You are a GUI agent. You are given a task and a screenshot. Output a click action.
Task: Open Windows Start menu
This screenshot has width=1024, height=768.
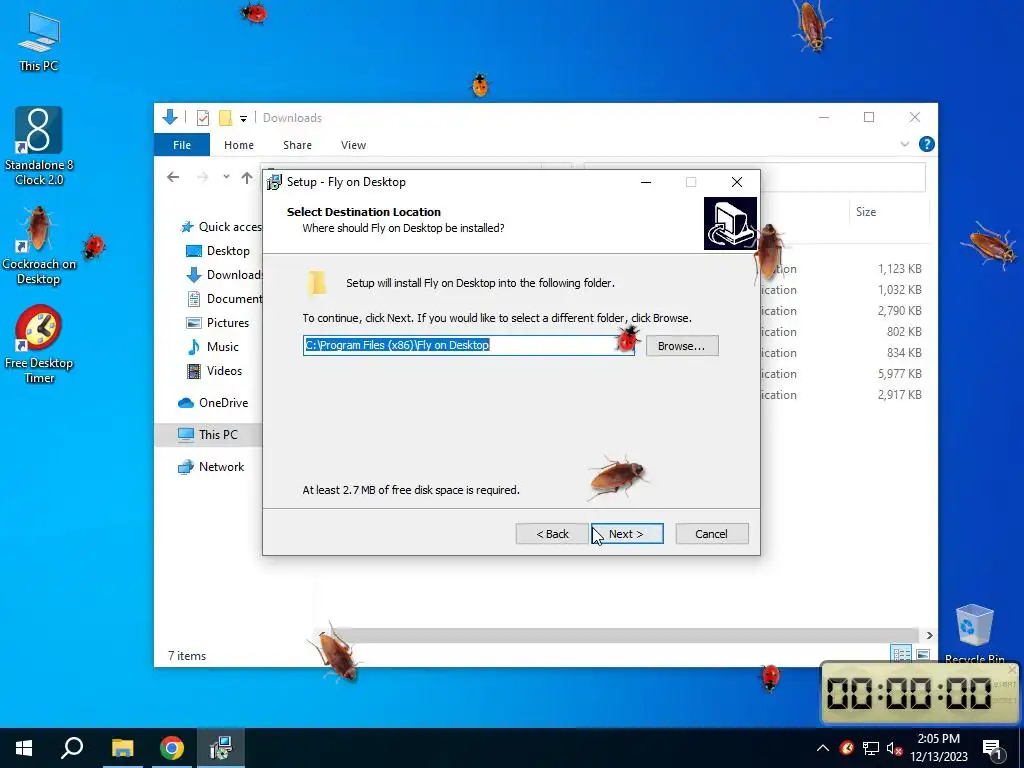[x=24, y=748]
